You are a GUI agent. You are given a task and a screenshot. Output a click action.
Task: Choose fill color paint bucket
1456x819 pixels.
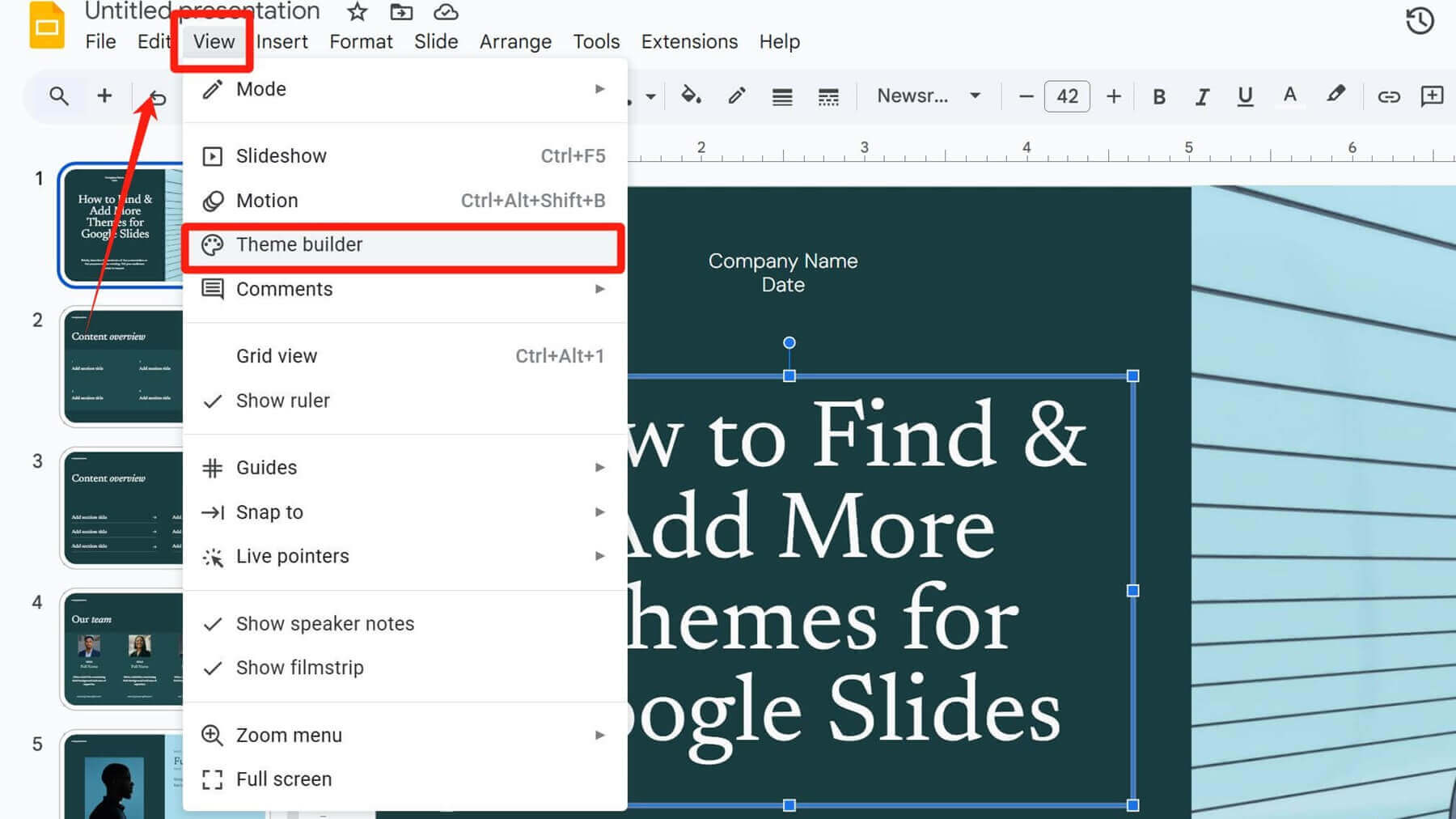pos(690,96)
